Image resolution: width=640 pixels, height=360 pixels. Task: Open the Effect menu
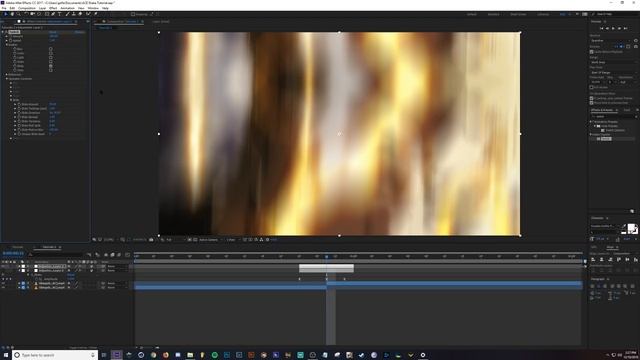click(x=53, y=8)
